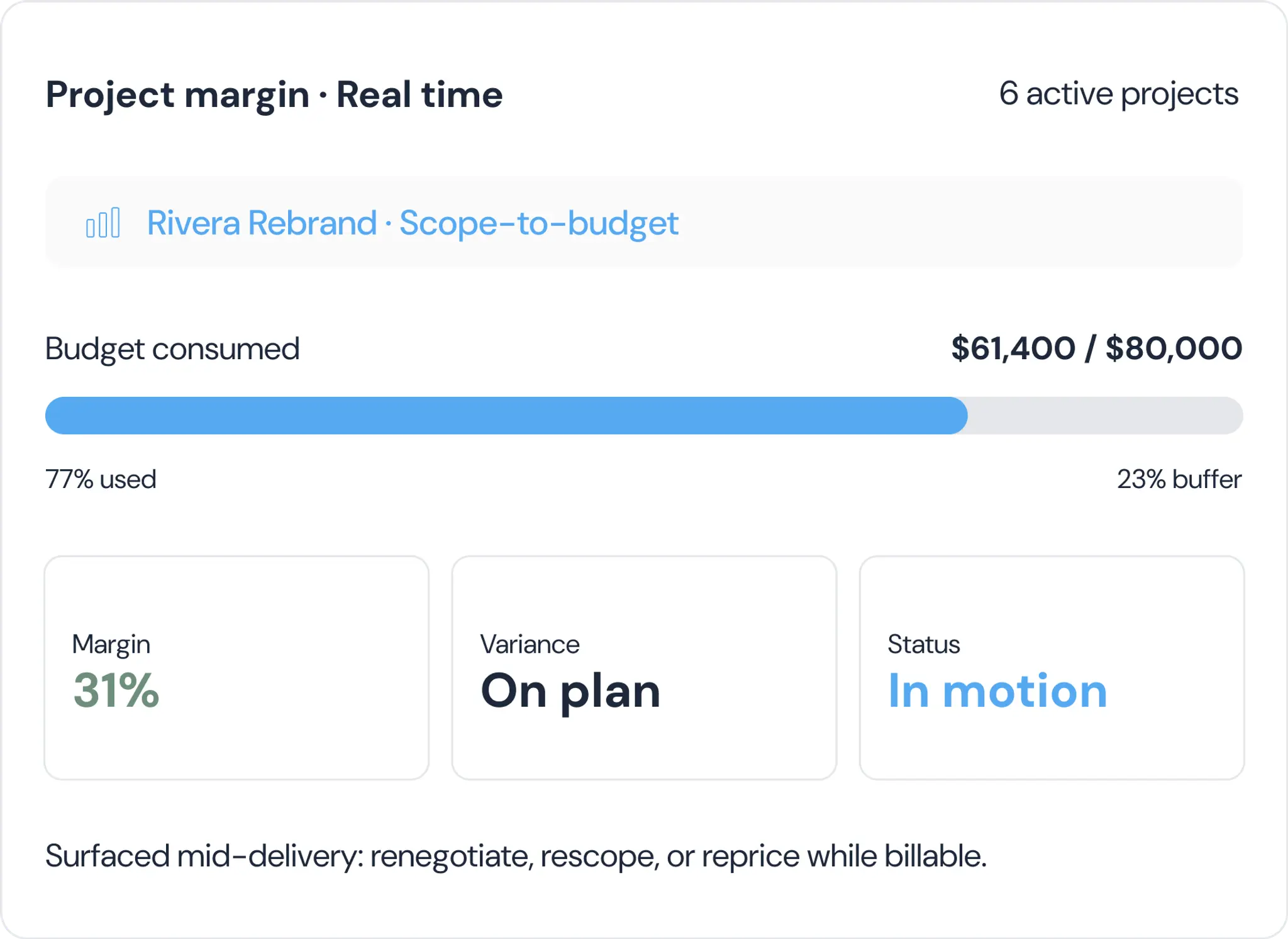Screen dimensions: 1288x939
Task: Click the $61,400 / $80,000 amount
Action: pyautogui.click(x=1097, y=348)
